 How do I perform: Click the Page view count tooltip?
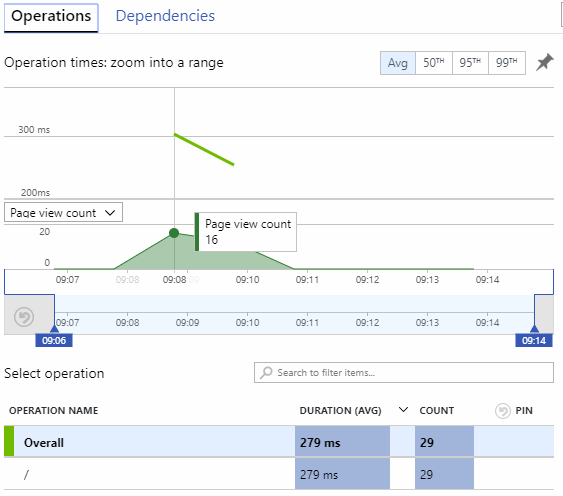(x=246, y=232)
